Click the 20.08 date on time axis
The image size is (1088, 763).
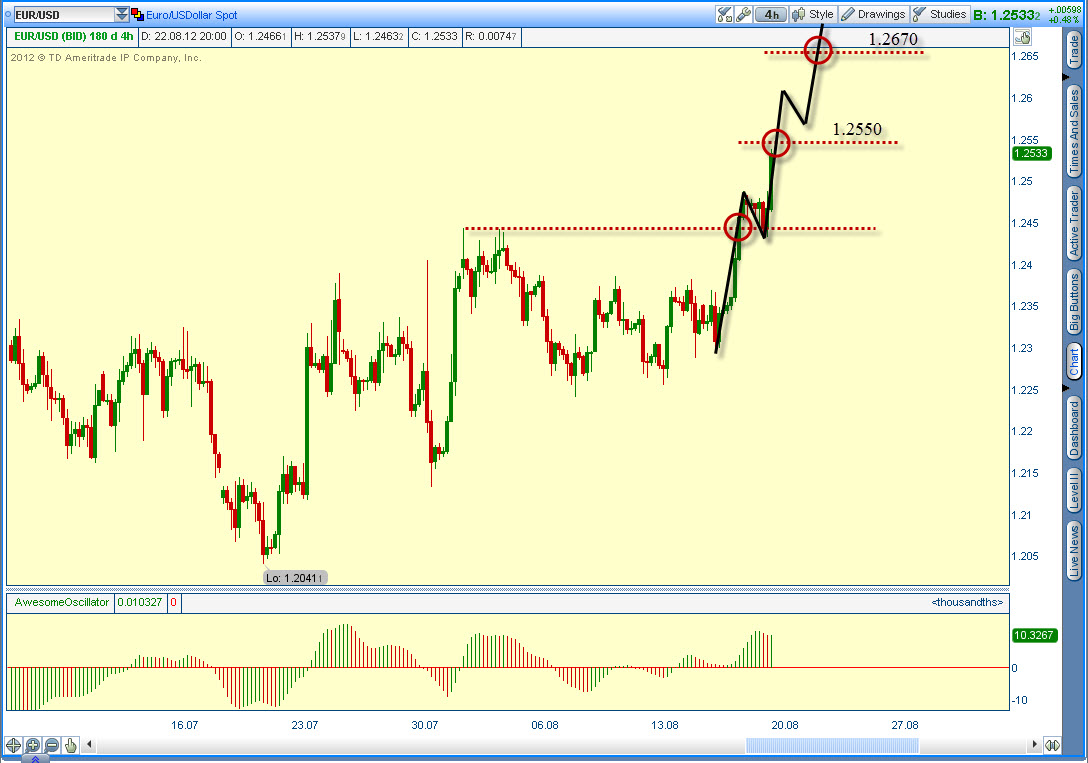[x=785, y=726]
